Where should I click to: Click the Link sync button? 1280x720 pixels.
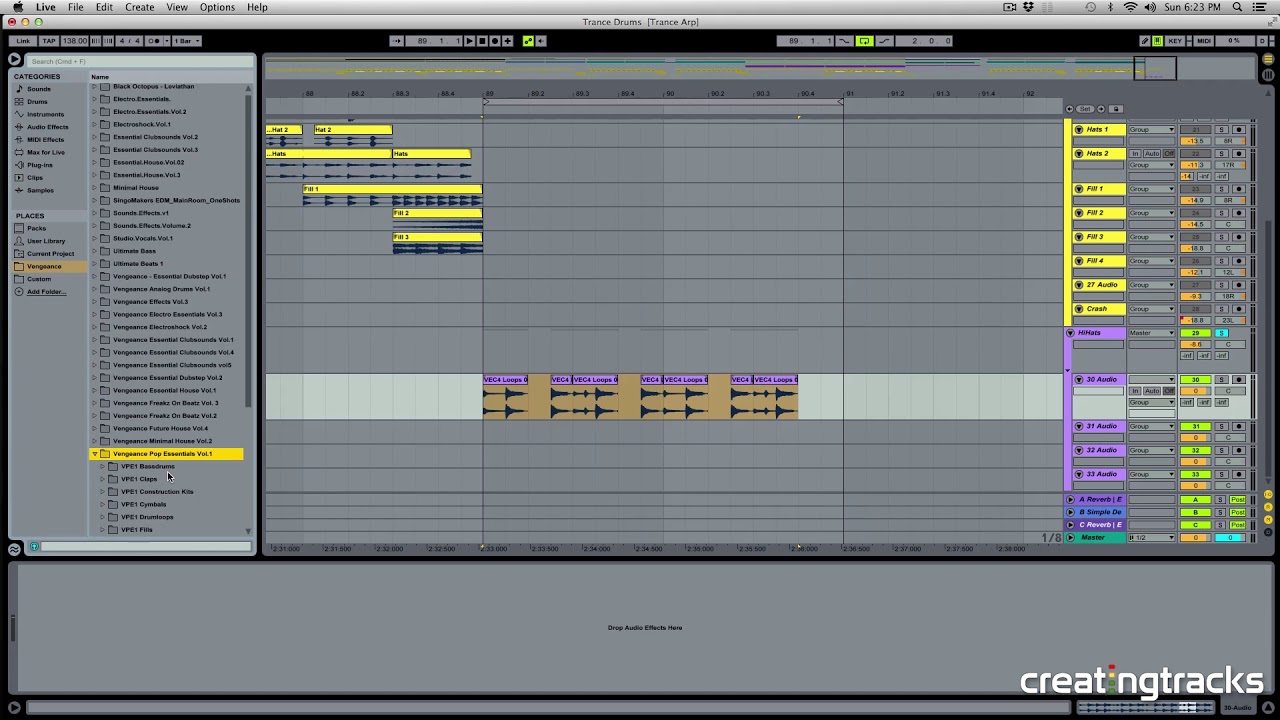pyautogui.click(x=23, y=41)
